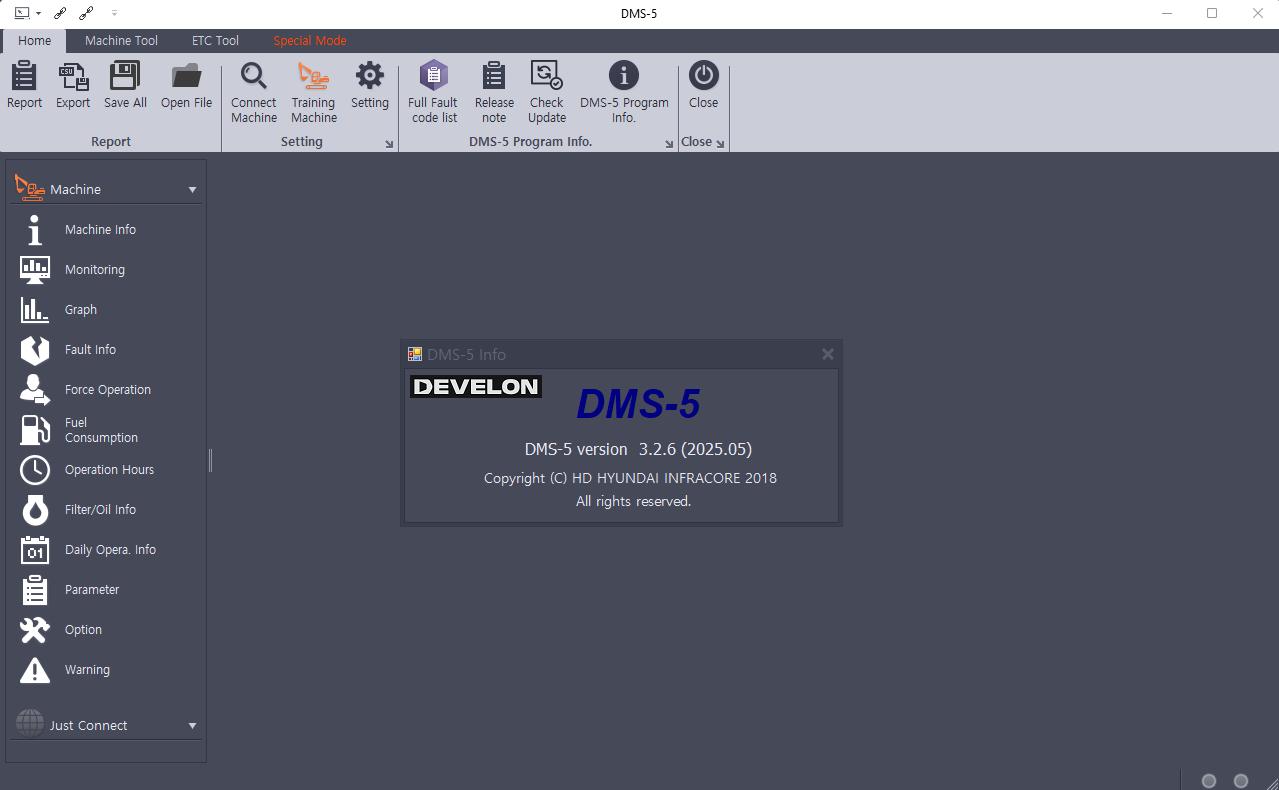This screenshot has width=1279, height=790.
Task: Switch to the Special Mode tab
Action: (310, 41)
